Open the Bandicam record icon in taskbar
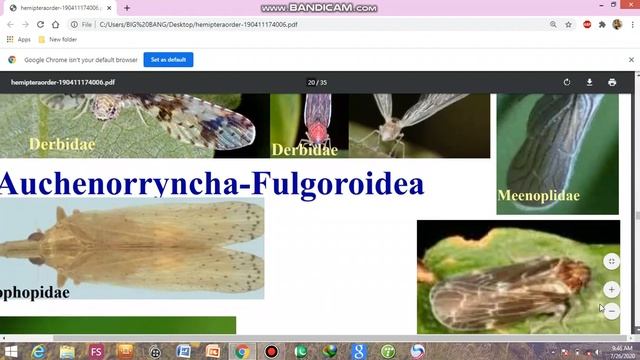Viewport: 640px width, 360px height. pos(271,351)
